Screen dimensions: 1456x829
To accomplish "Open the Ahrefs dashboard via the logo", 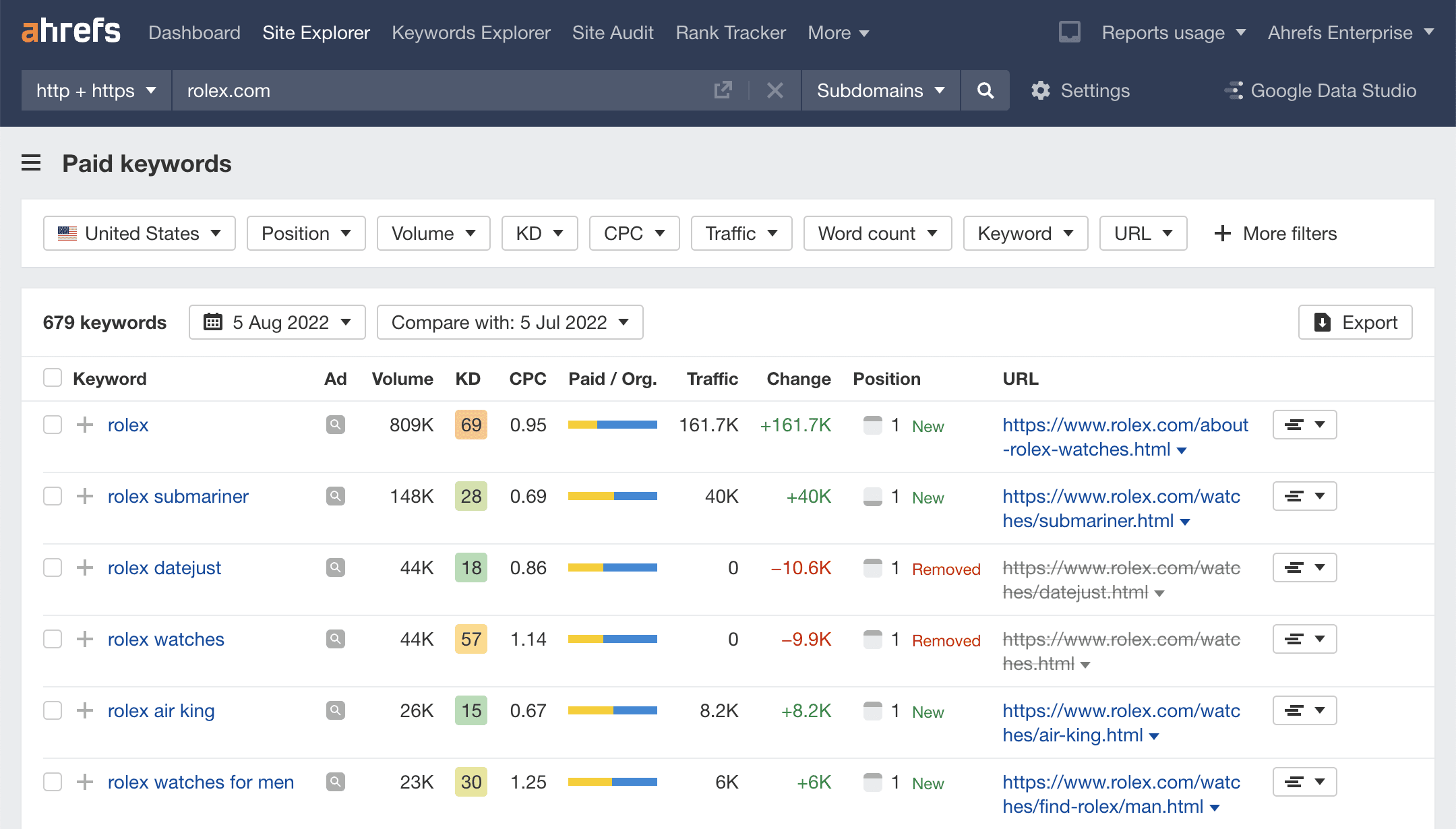I will click(x=71, y=31).
